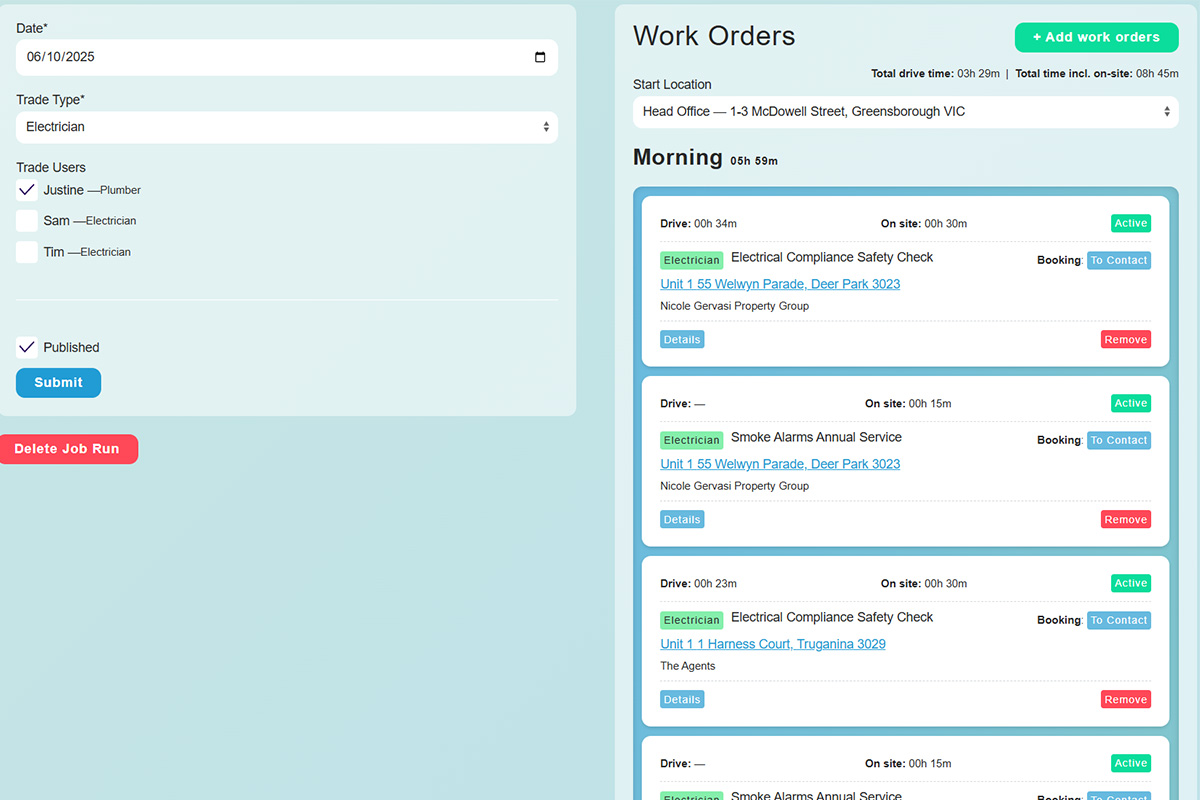Click Details on the Truganina card
1200x800 pixels.
pos(682,699)
